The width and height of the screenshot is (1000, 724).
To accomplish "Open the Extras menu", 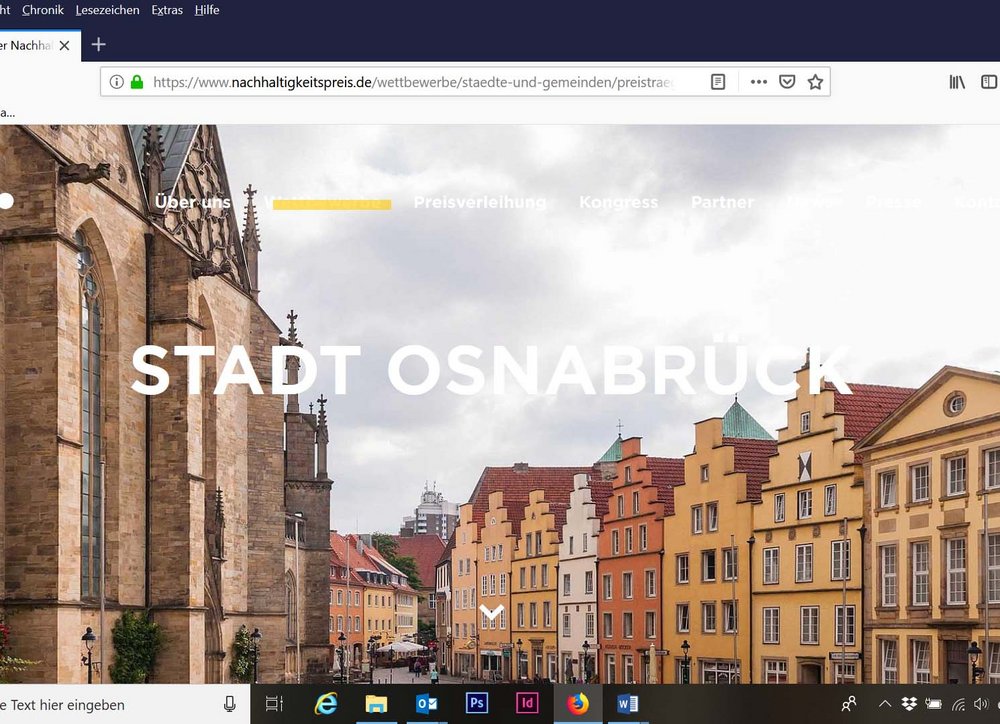I will pos(167,10).
